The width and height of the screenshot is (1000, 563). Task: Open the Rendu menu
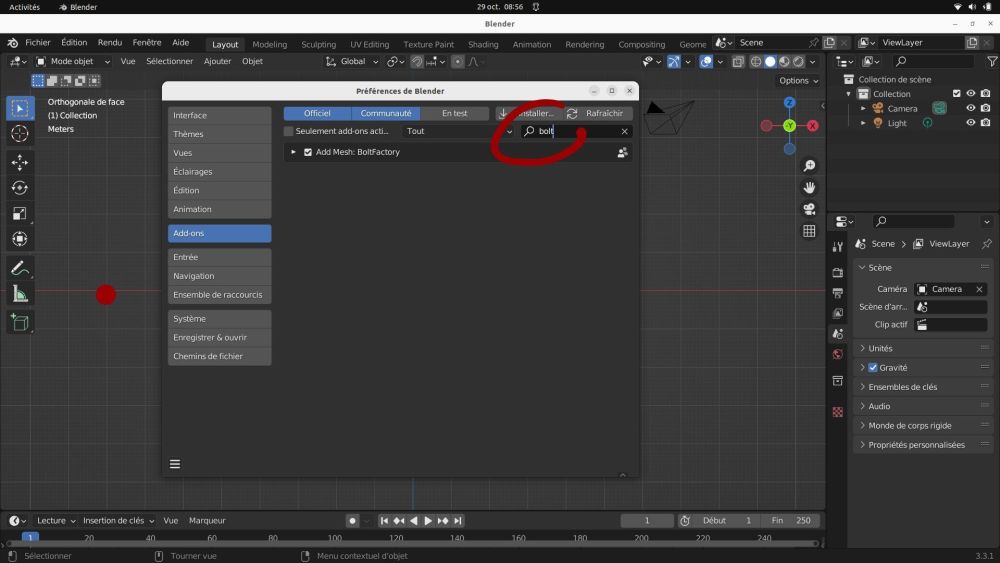(x=110, y=43)
